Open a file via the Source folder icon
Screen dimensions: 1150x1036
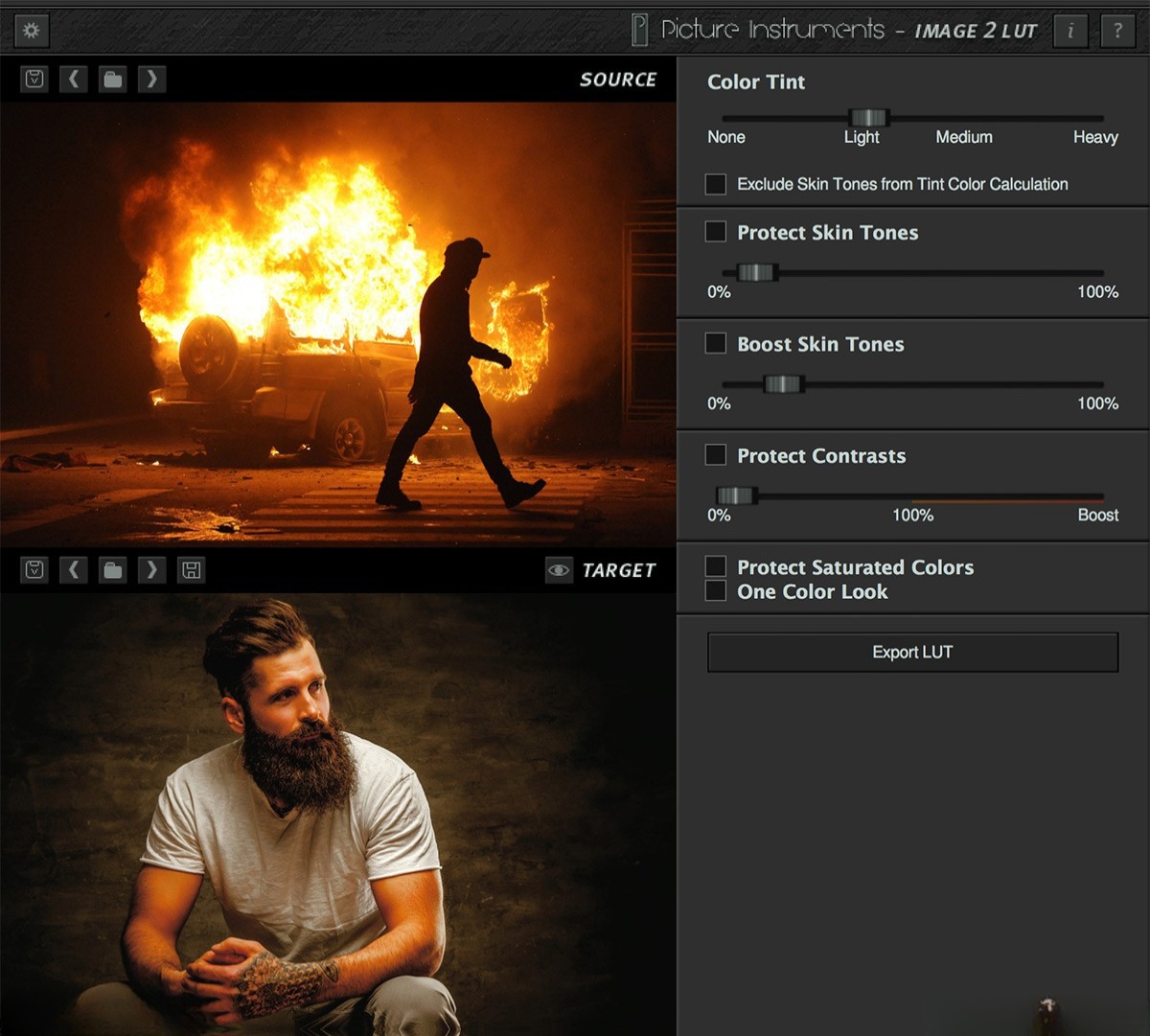pyautogui.click(x=112, y=79)
